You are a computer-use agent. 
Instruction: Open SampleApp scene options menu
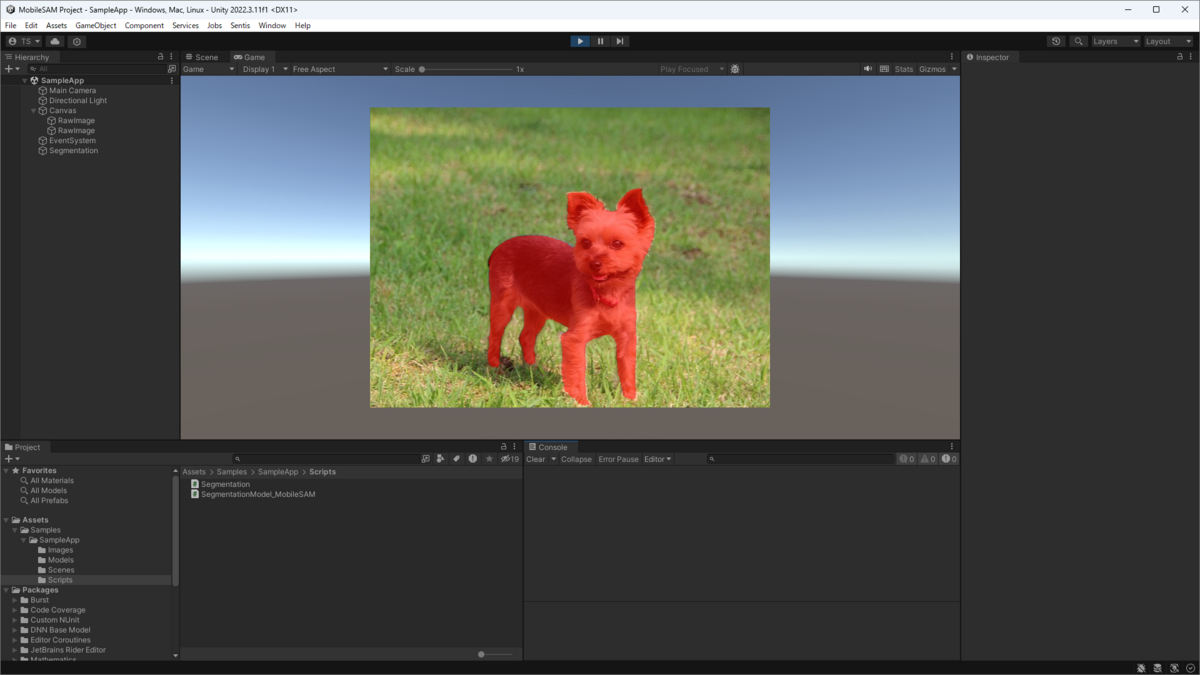(172, 80)
